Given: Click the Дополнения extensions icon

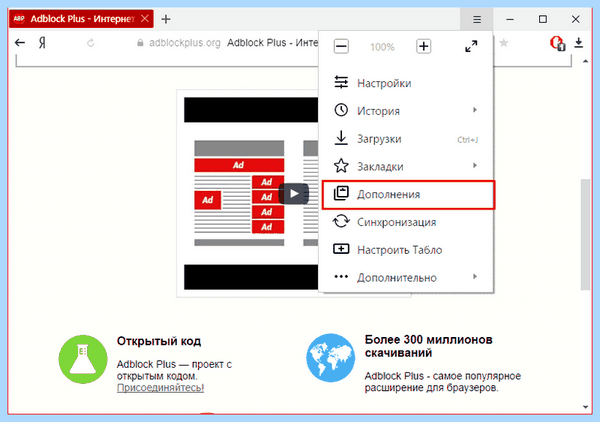Looking at the screenshot, I should tap(341, 193).
